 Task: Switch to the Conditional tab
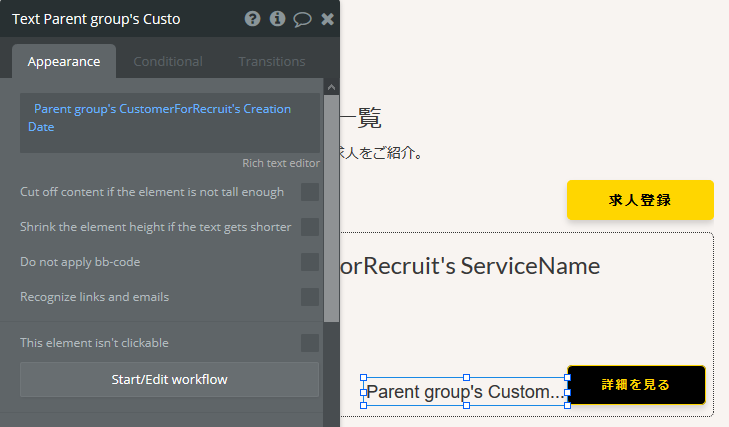pyautogui.click(x=168, y=61)
